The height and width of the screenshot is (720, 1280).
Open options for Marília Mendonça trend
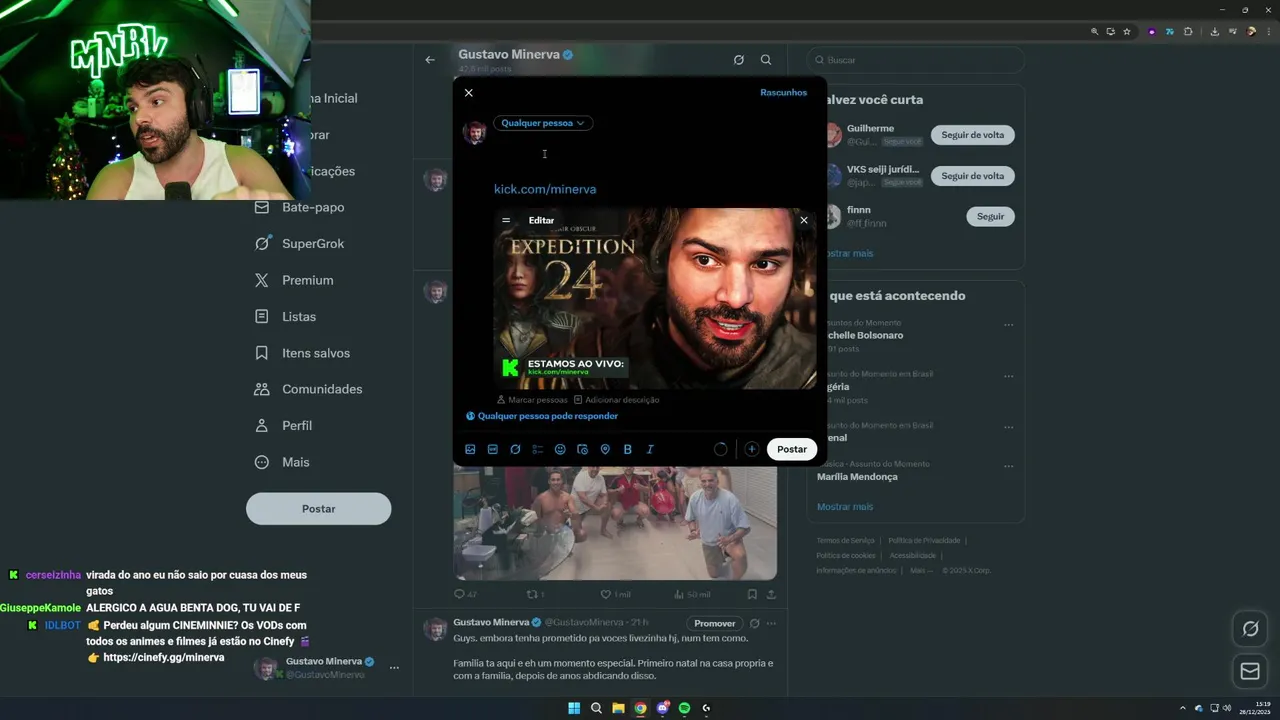point(1008,466)
